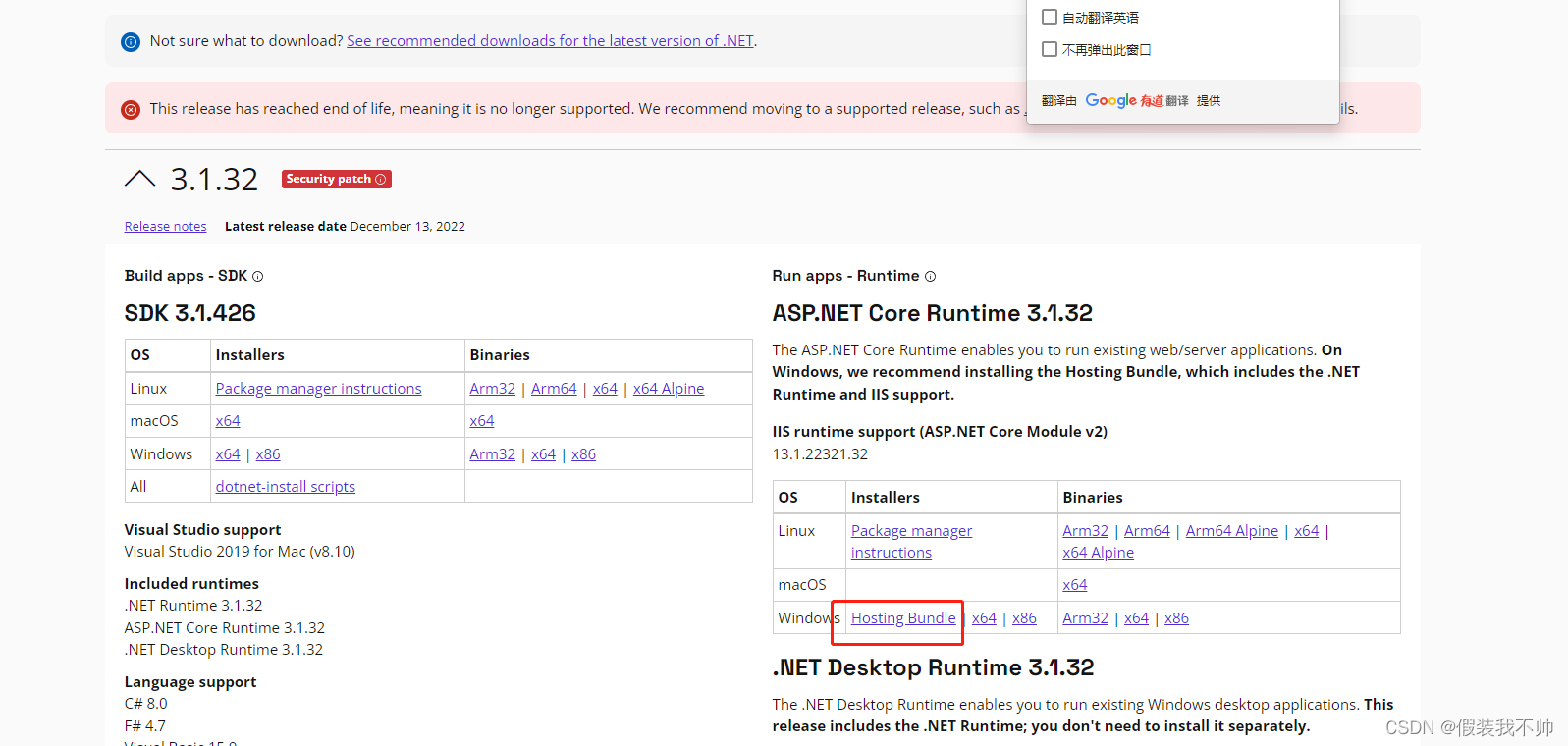Open ASP.NET Runtime Linux Package manager instructions
The width and height of the screenshot is (1568, 746).
[911, 542]
